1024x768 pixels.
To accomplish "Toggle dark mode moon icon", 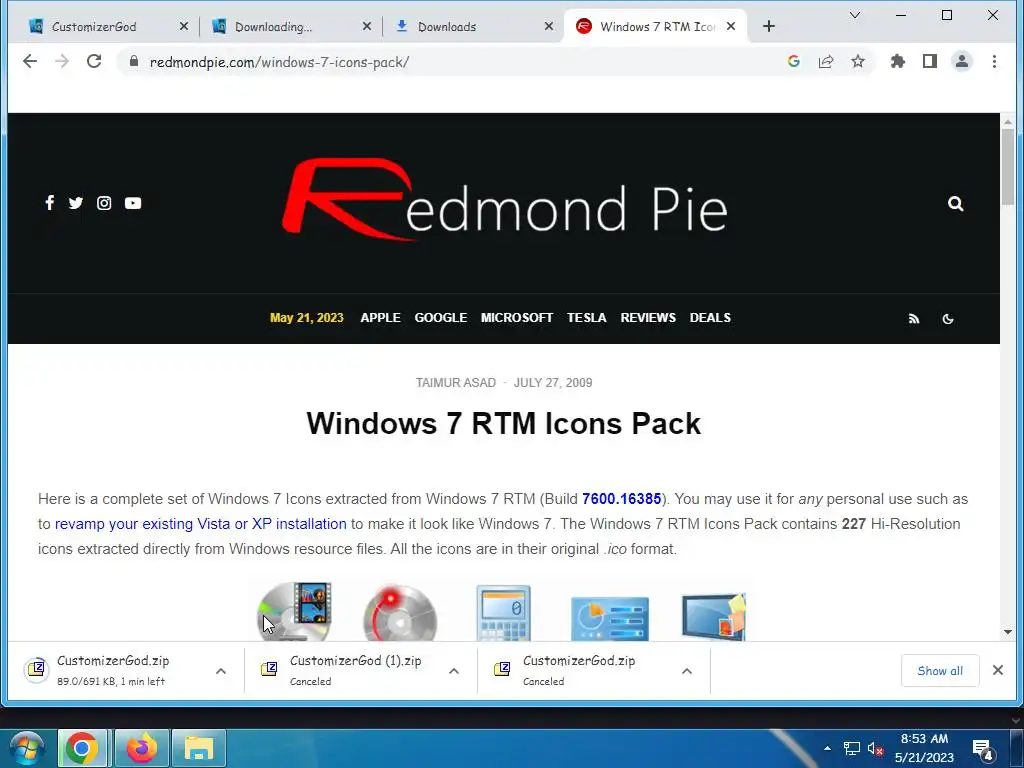I will point(948,319).
